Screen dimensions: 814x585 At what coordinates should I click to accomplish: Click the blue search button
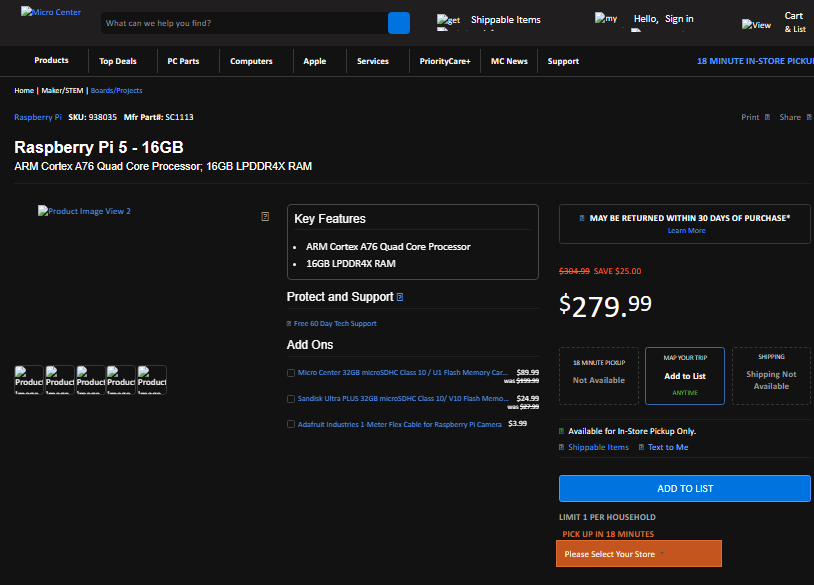pos(399,23)
